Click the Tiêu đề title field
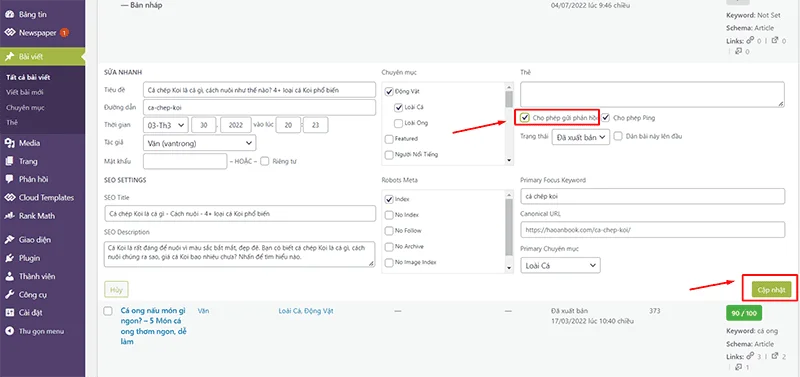800x377 pixels. pyautogui.click(x=260, y=90)
